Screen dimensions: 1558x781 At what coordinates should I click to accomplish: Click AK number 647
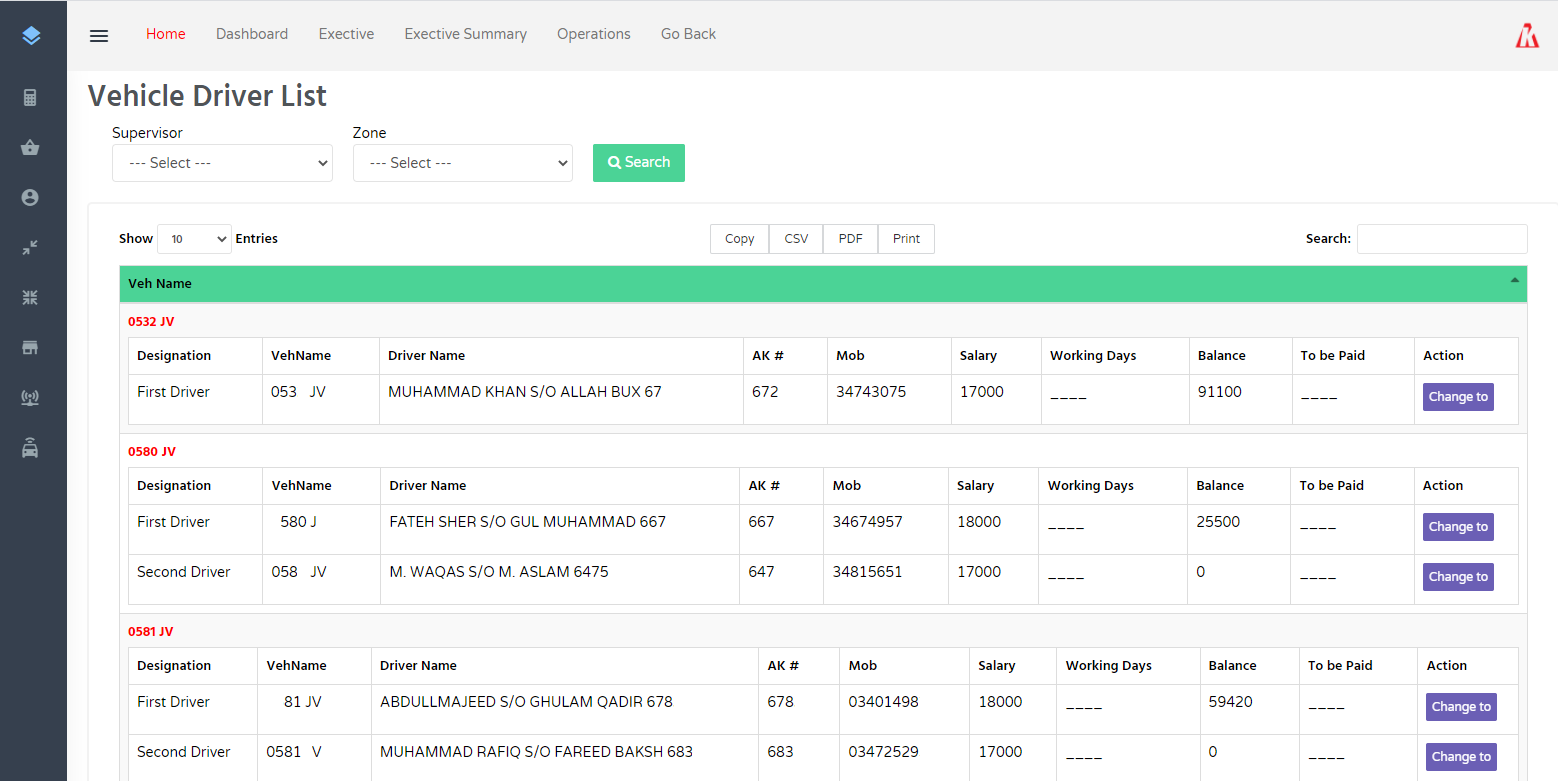point(761,572)
